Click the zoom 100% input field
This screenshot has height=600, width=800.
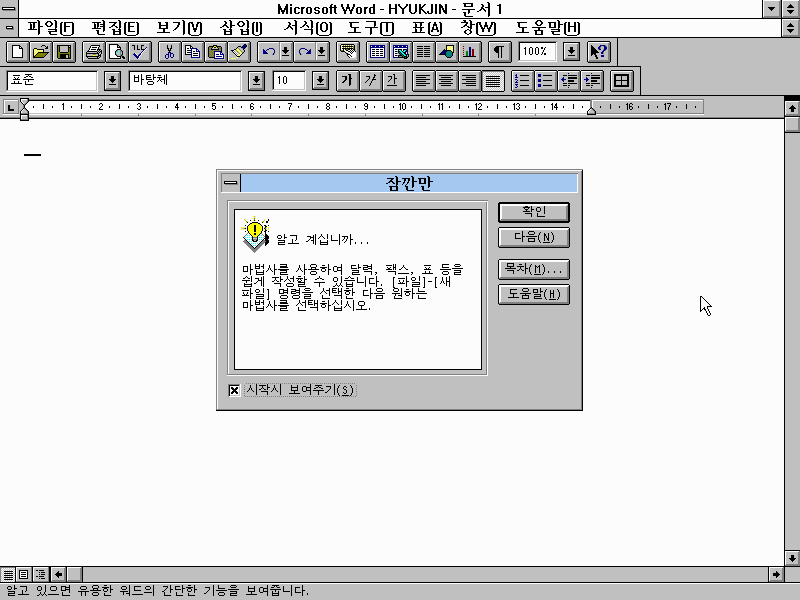[x=537, y=52]
